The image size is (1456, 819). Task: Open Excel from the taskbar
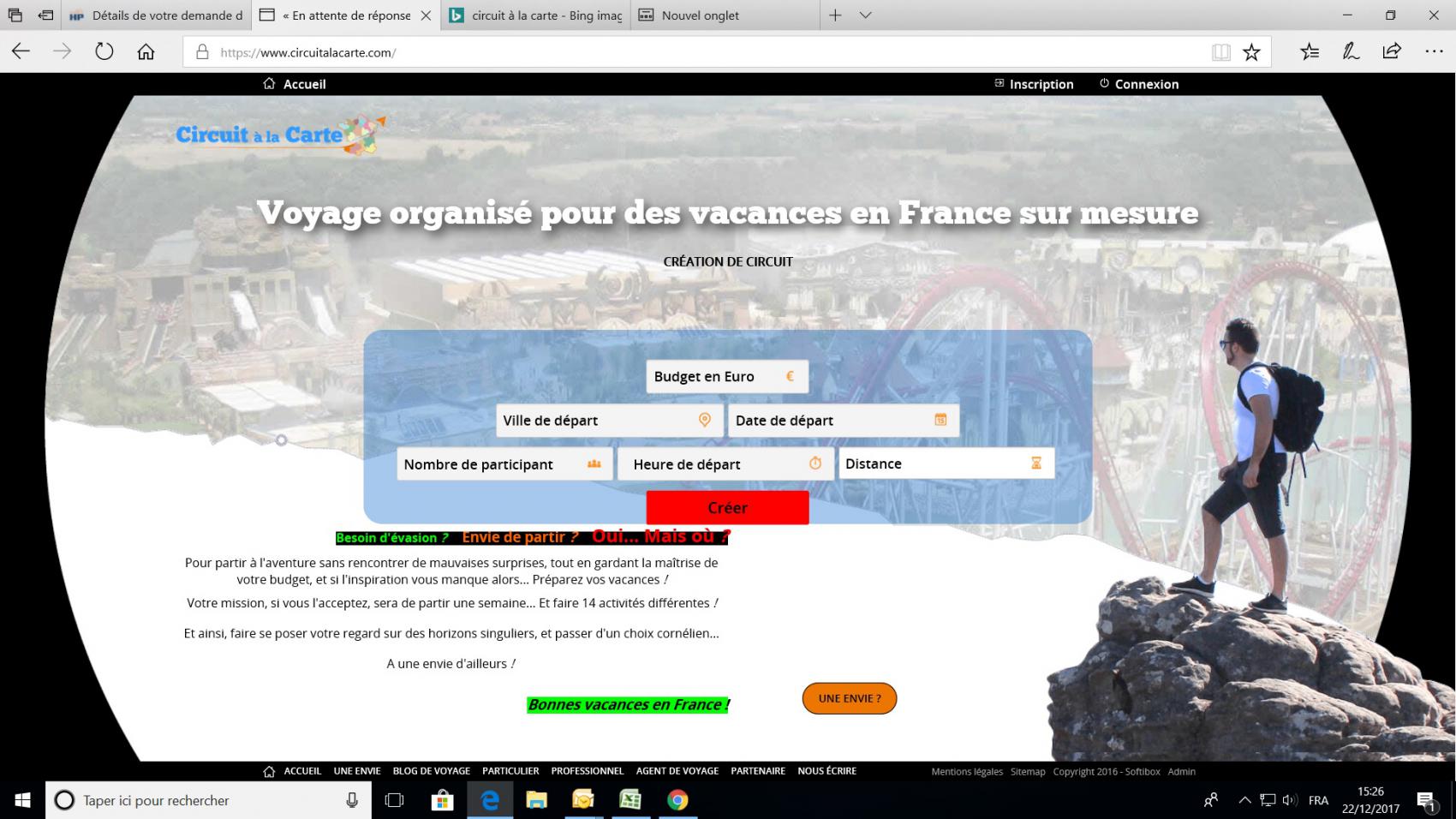(x=630, y=800)
